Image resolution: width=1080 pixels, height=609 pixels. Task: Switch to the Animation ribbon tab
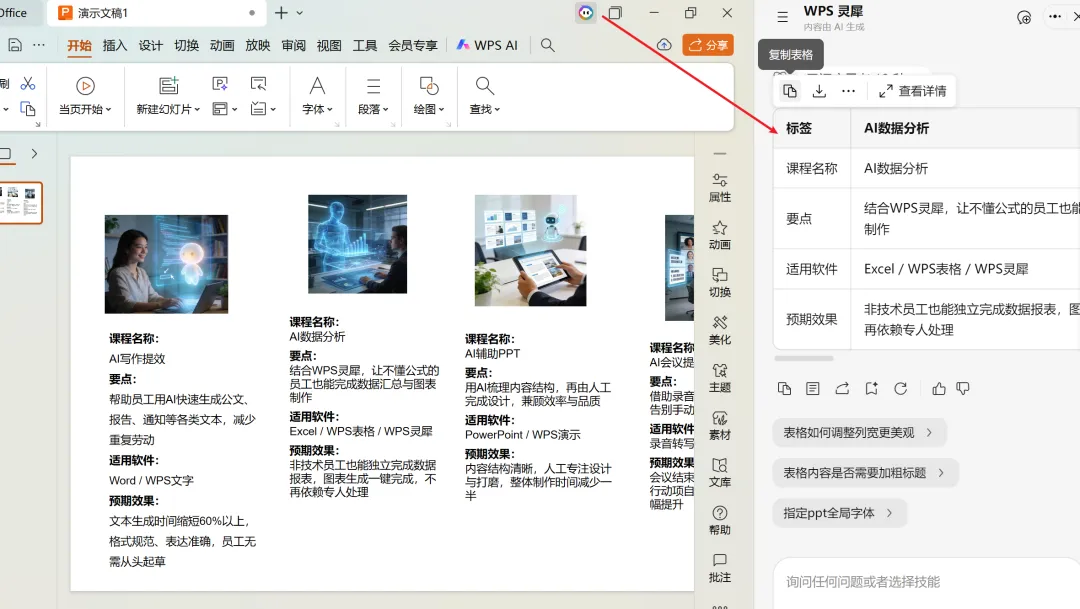coord(222,45)
